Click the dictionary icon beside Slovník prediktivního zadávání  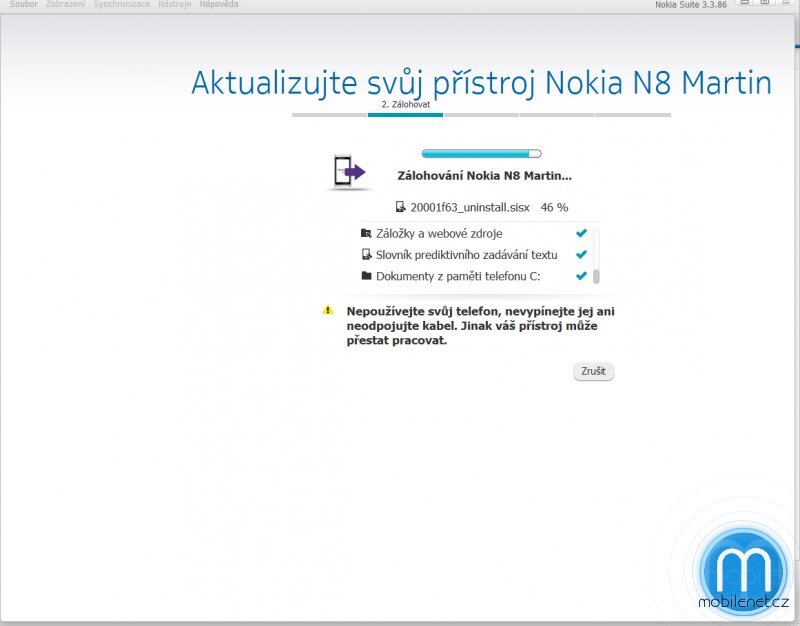tap(365, 253)
